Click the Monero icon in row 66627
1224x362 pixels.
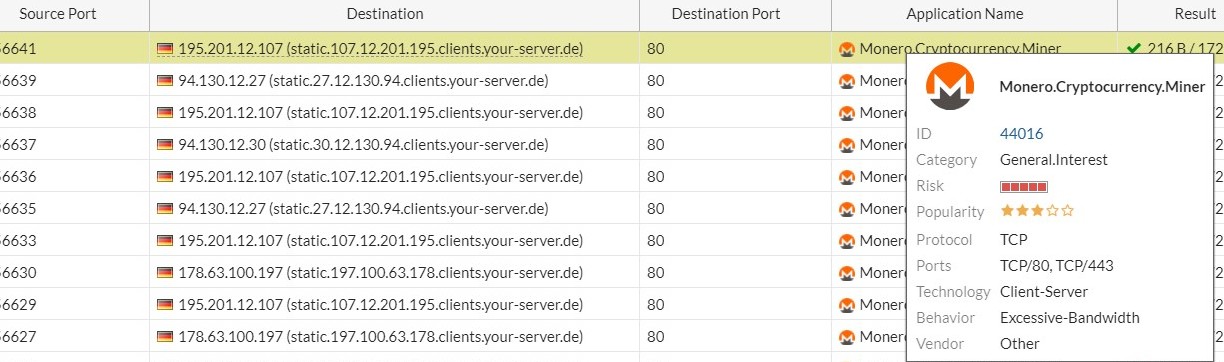846,337
